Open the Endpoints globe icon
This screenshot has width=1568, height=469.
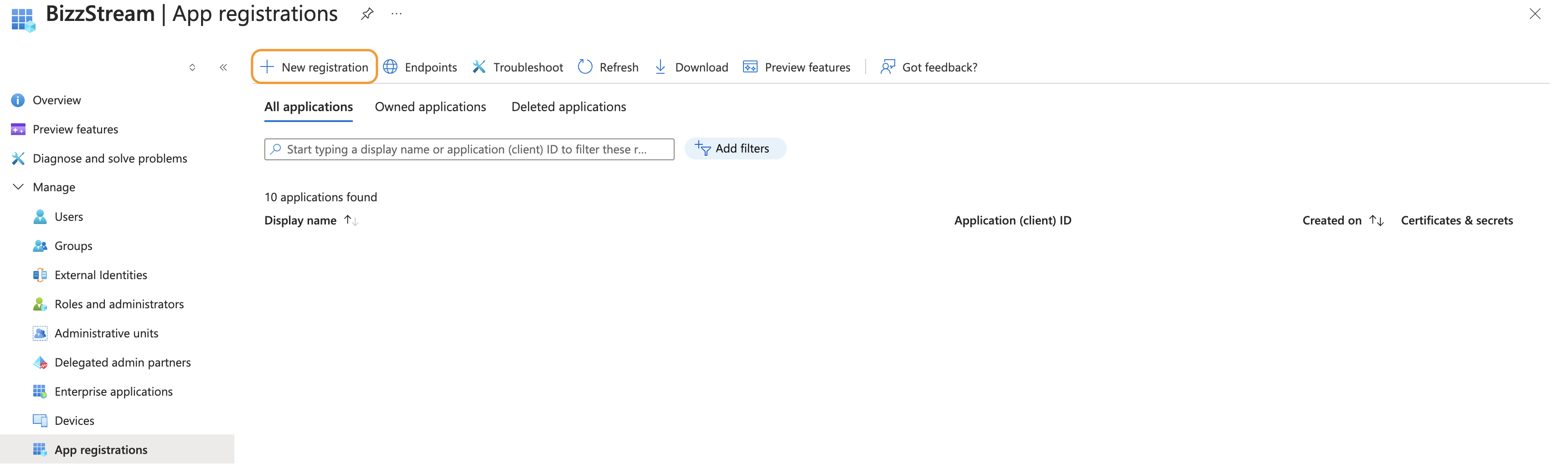pos(390,67)
